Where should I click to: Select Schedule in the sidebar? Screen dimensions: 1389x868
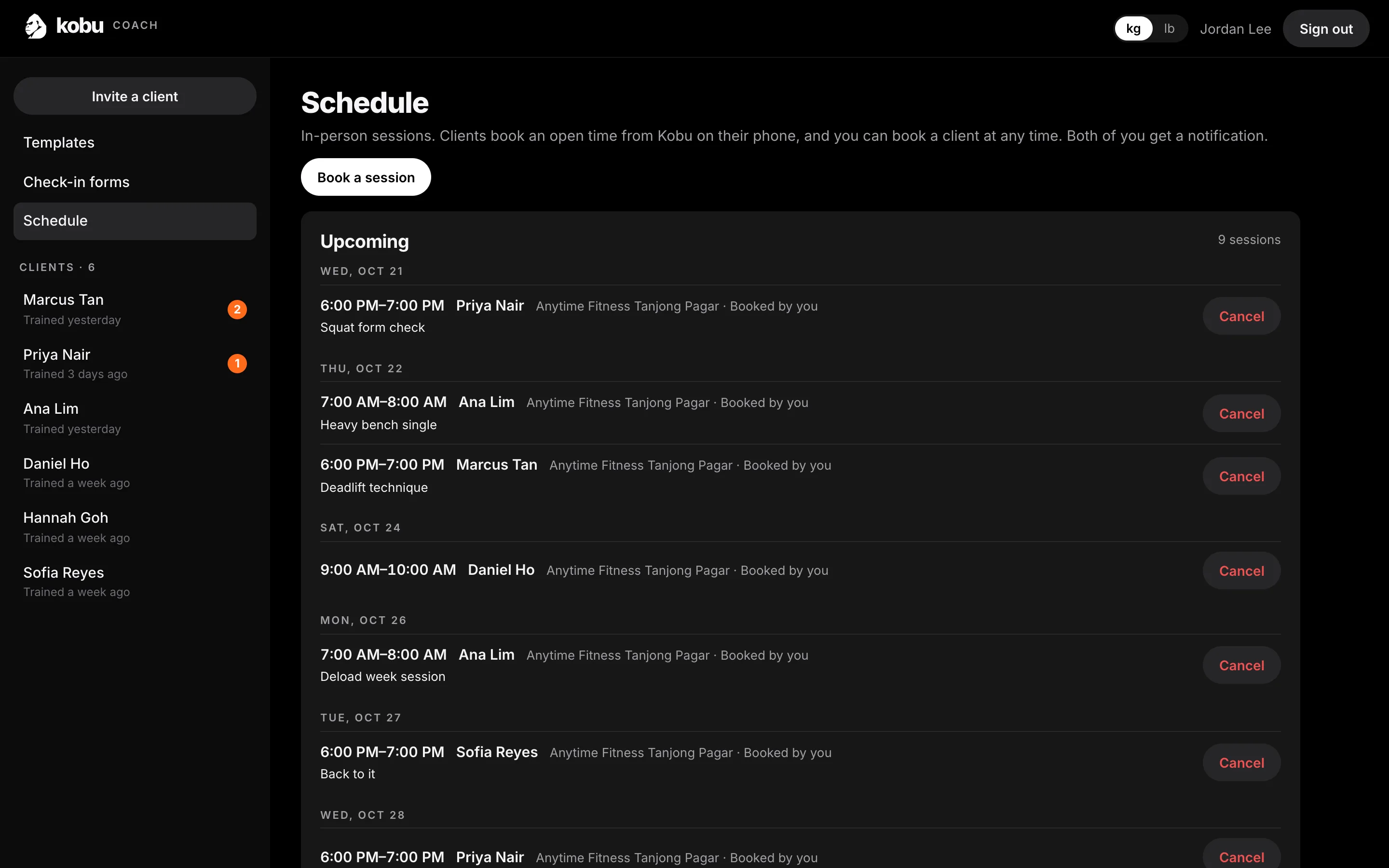(x=135, y=221)
